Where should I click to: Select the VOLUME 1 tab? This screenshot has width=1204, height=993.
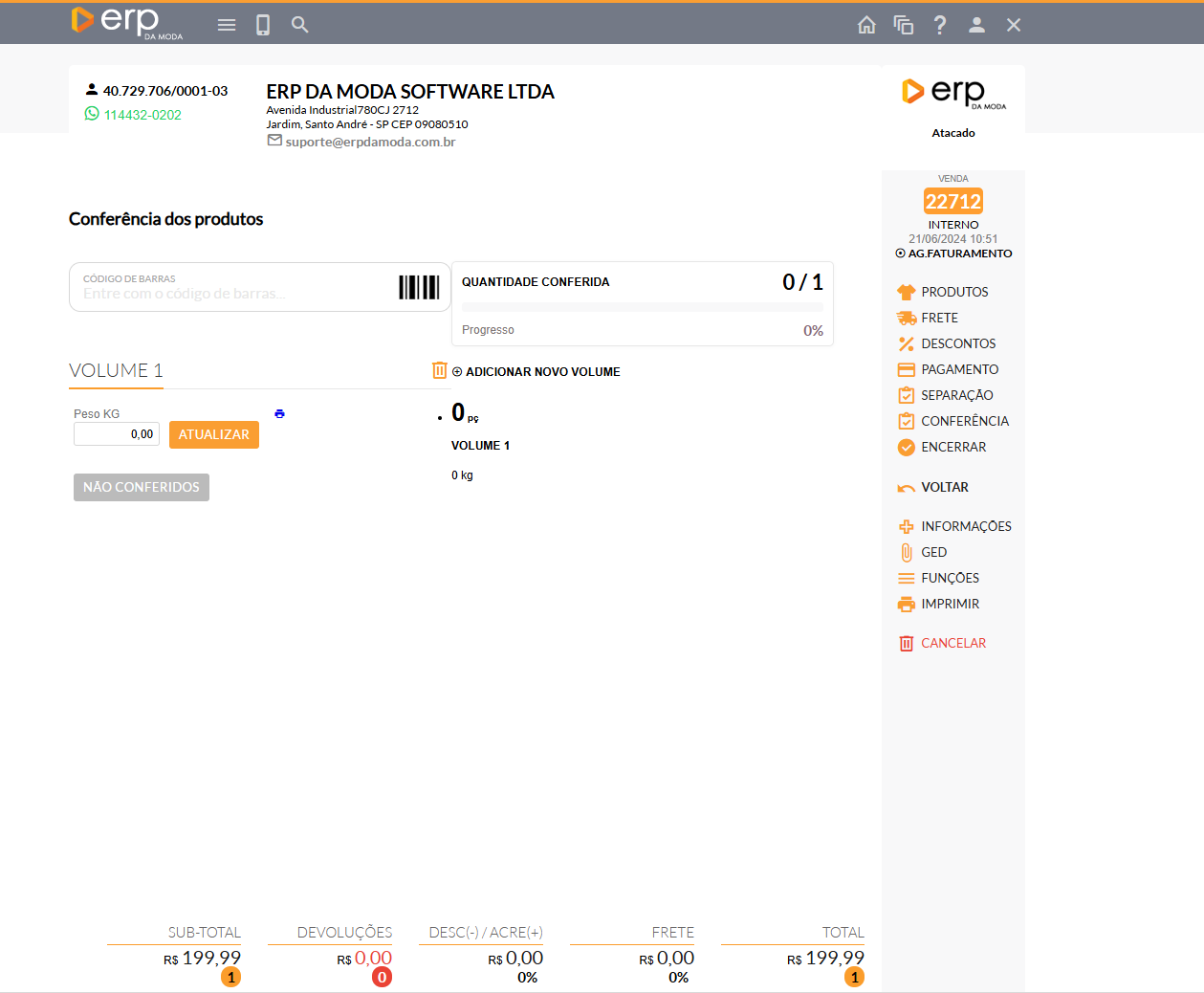pos(116,371)
